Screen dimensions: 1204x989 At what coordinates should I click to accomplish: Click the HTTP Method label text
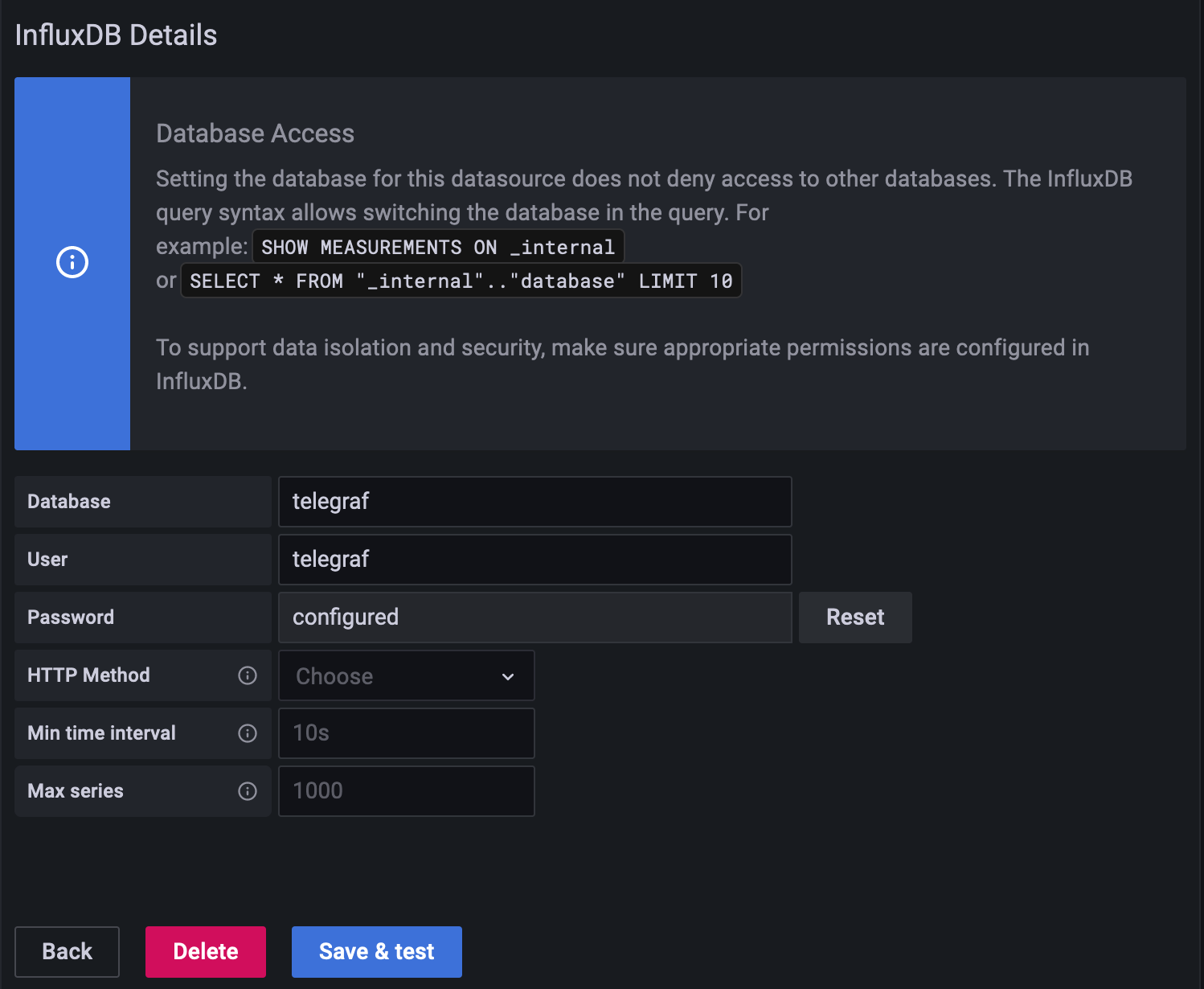click(88, 675)
